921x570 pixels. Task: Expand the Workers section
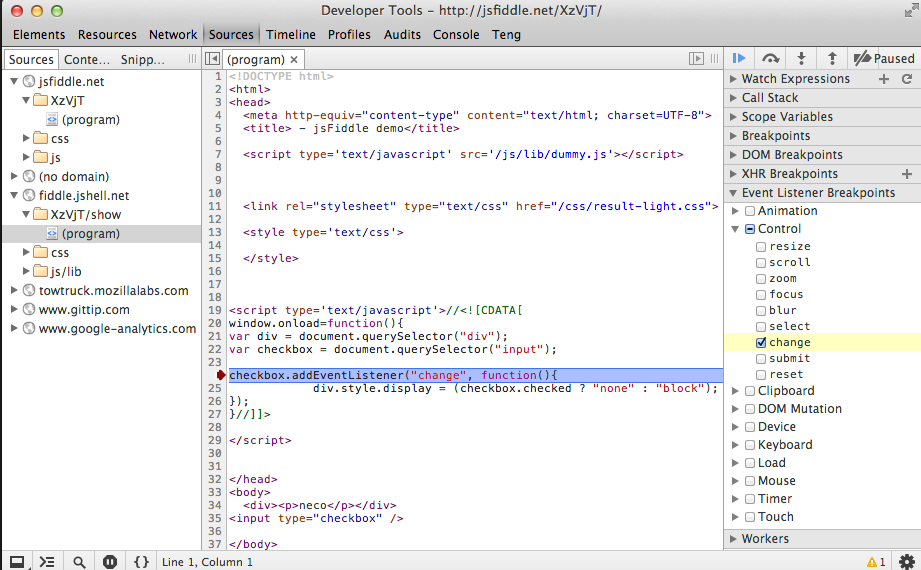733,539
